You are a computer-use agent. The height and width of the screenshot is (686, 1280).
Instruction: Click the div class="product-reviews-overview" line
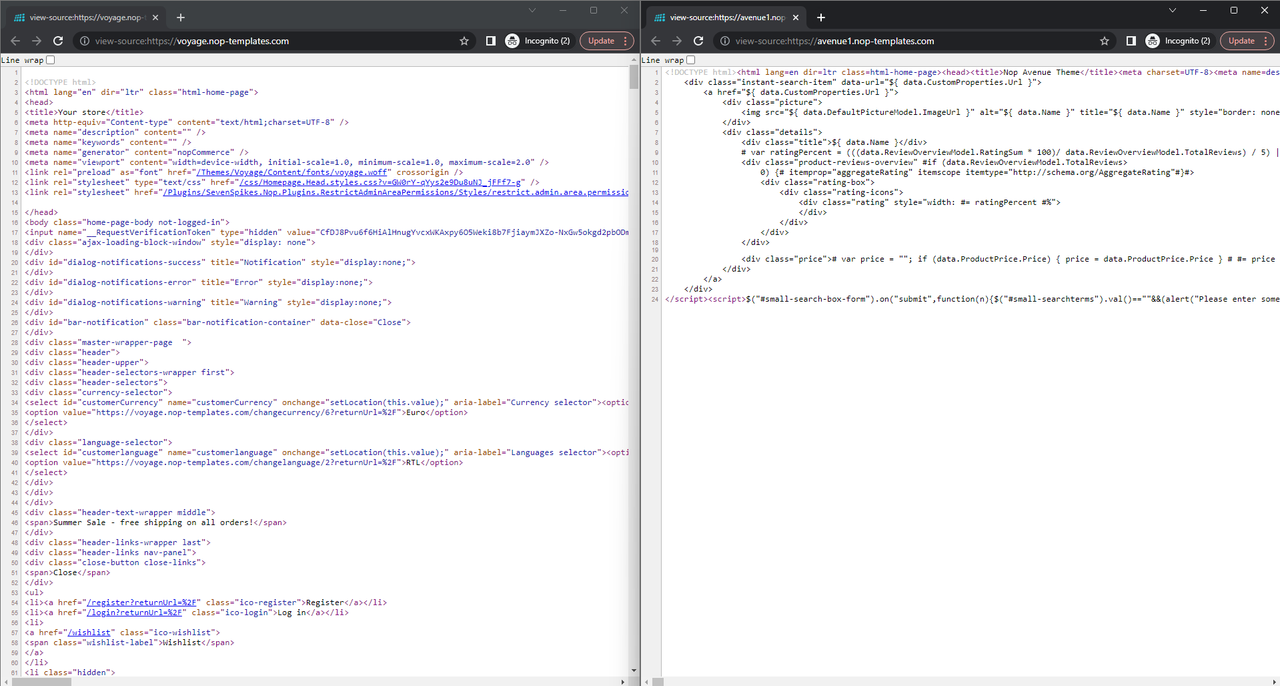coord(933,162)
